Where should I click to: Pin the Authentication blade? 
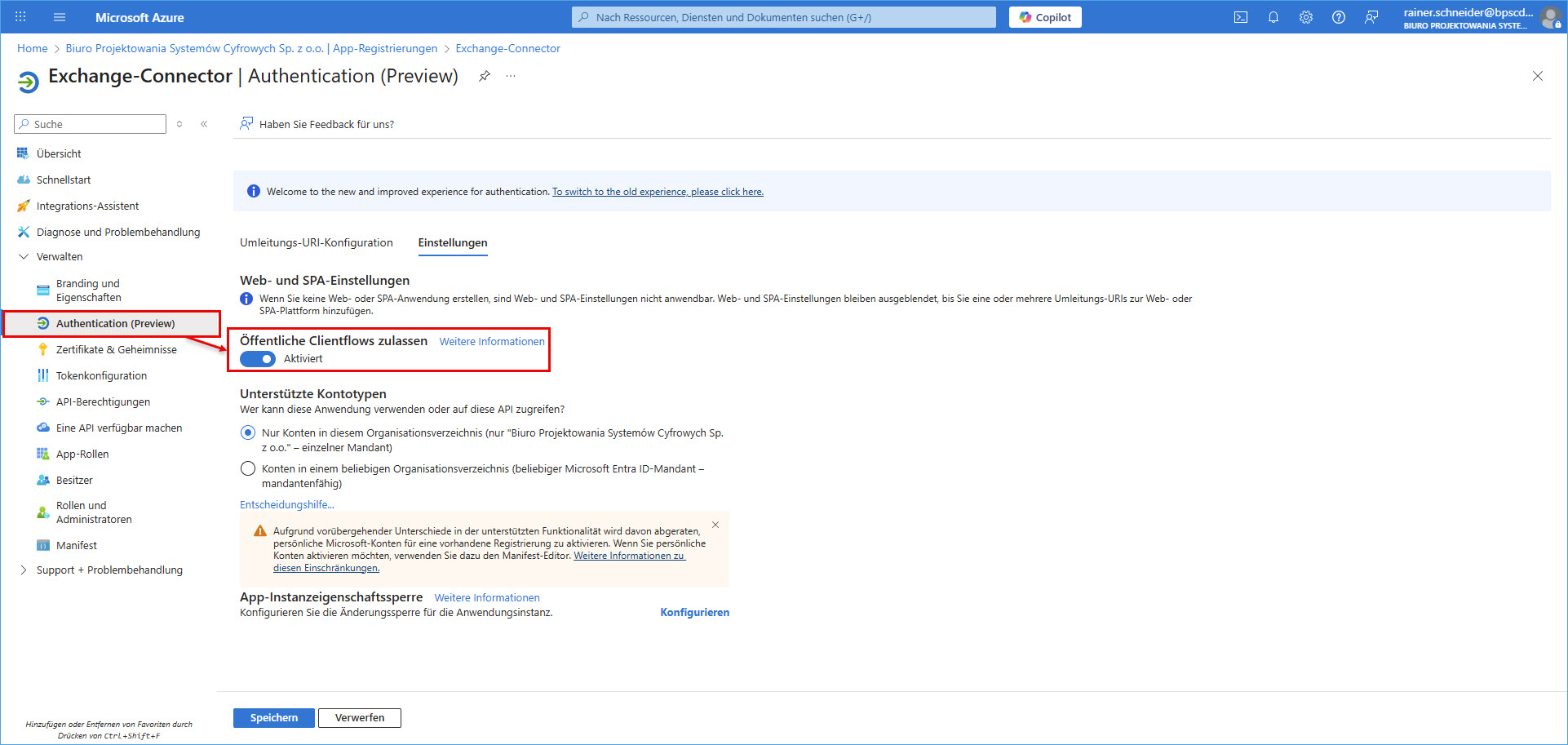[485, 76]
